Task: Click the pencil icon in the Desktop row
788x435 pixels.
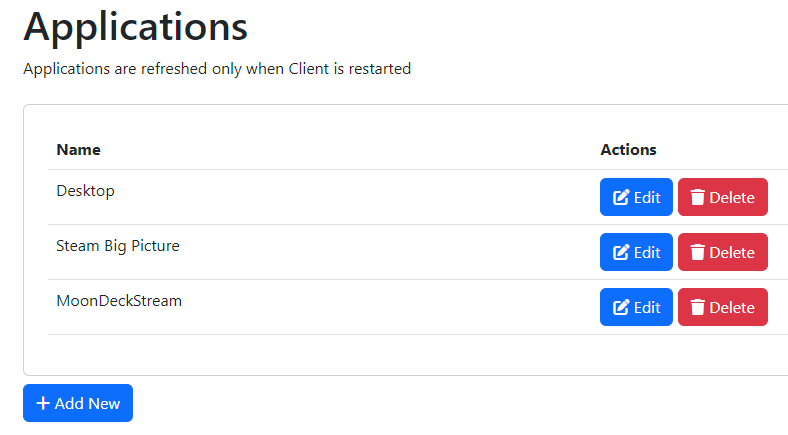Action: [621, 198]
